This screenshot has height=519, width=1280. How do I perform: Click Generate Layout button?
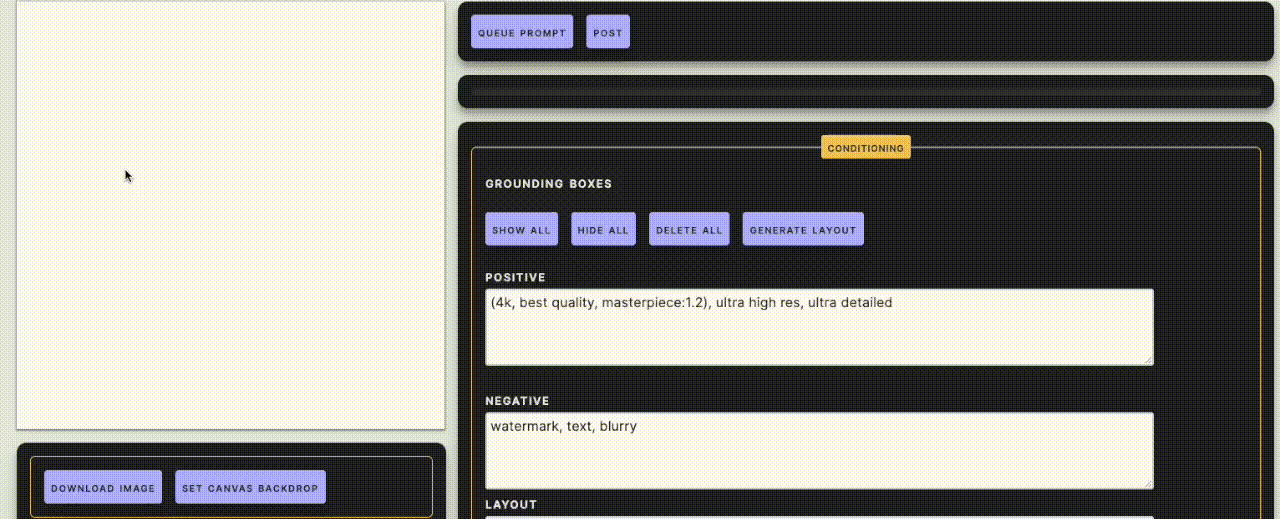pyautogui.click(x=803, y=229)
